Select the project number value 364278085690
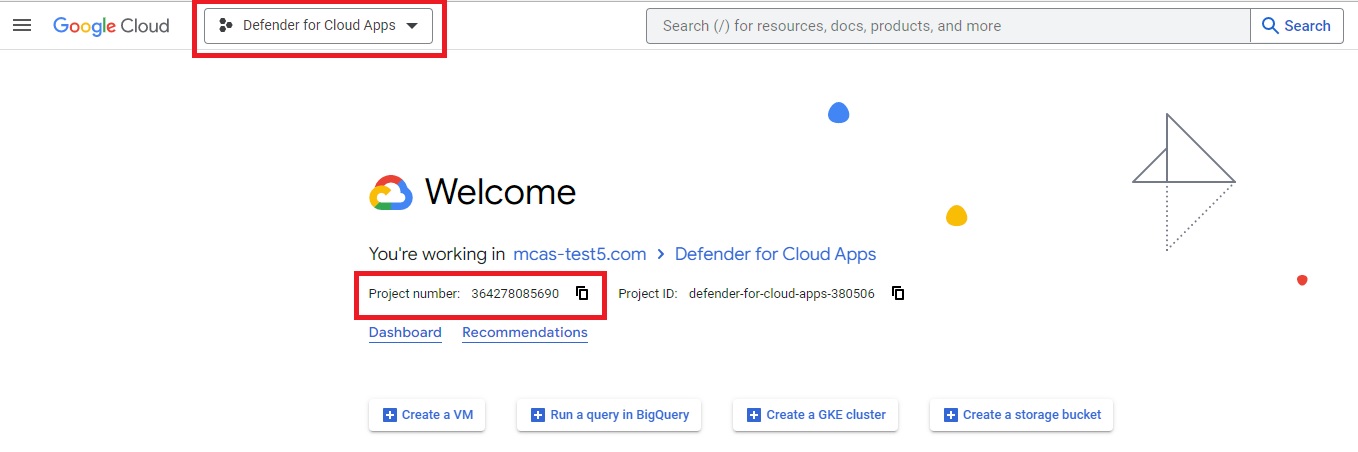The width and height of the screenshot is (1358, 452). tap(515, 294)
